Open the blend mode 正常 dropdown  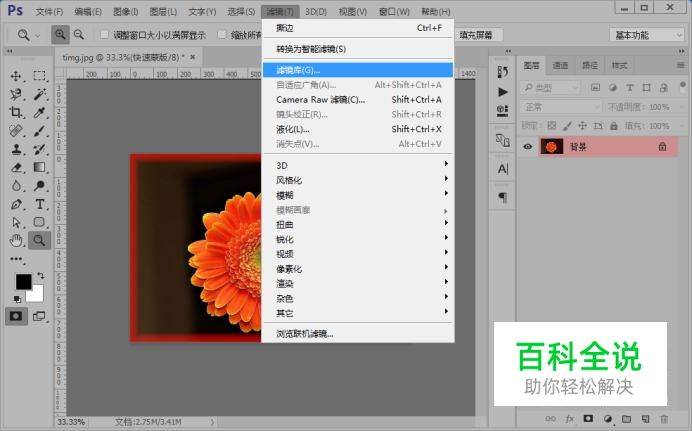point(561,107)
